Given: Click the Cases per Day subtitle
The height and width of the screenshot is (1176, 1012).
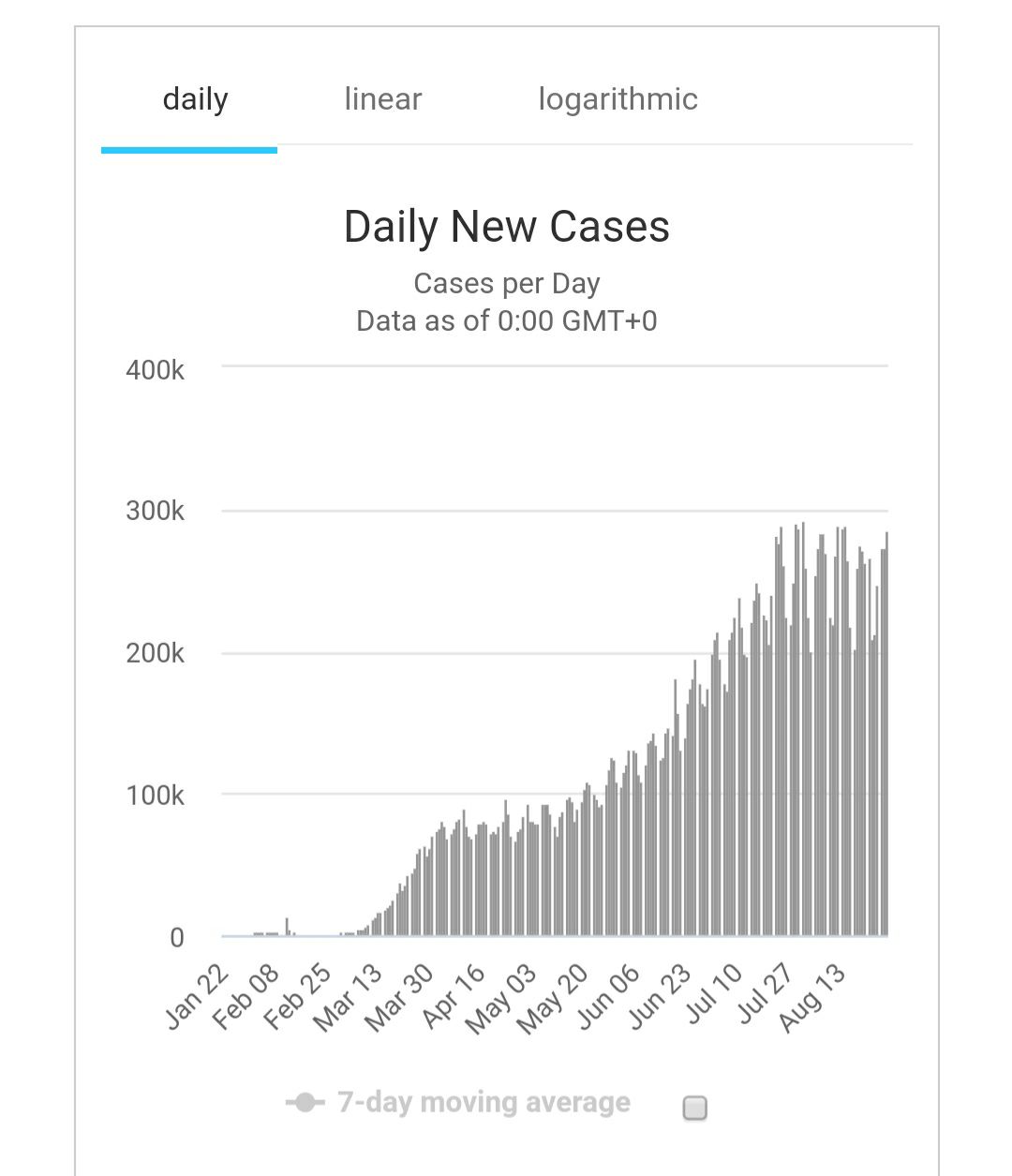Looking at the screenshot, I should pos(506,283).
